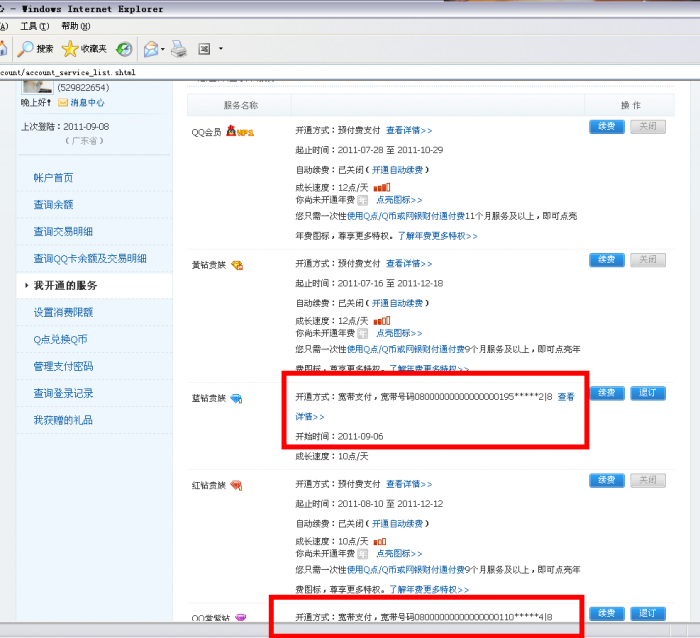This screenshot has height=638, width=700.
Task: Open 查看详情 link in 红钻贵族 row
Action: point(409,484)
